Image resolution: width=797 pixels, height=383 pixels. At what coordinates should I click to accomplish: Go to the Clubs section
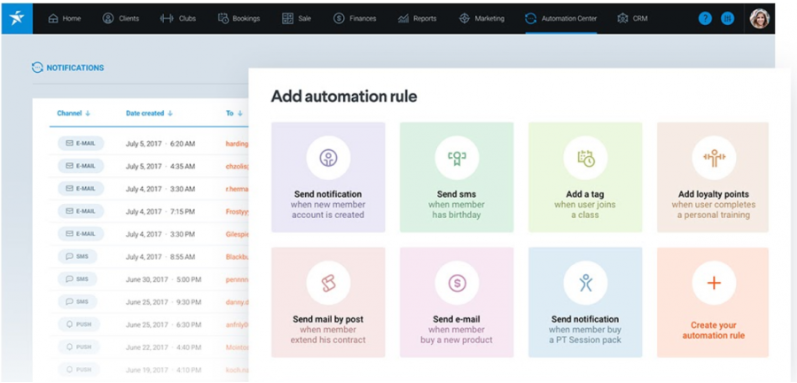178,18
